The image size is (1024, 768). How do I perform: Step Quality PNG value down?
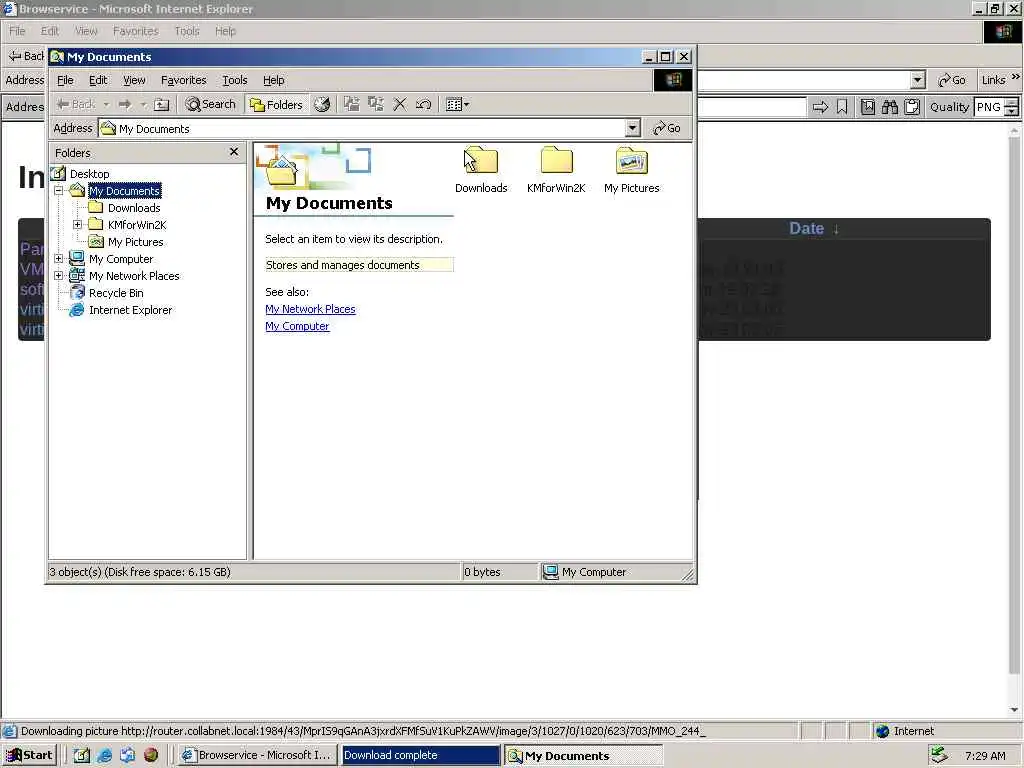coord(1012,112)
